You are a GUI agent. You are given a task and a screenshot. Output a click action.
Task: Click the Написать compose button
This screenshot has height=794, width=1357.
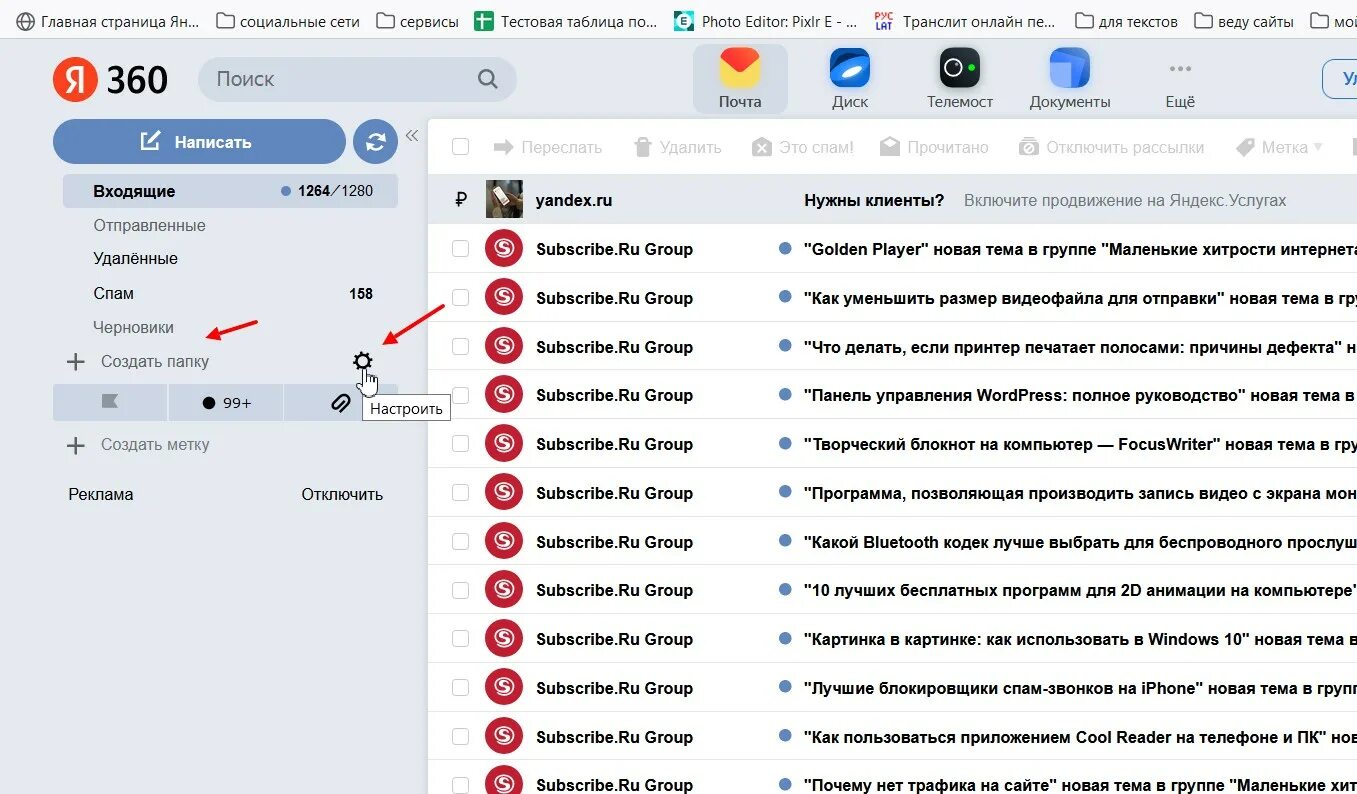pyautogui.click(x=199, y=142)
